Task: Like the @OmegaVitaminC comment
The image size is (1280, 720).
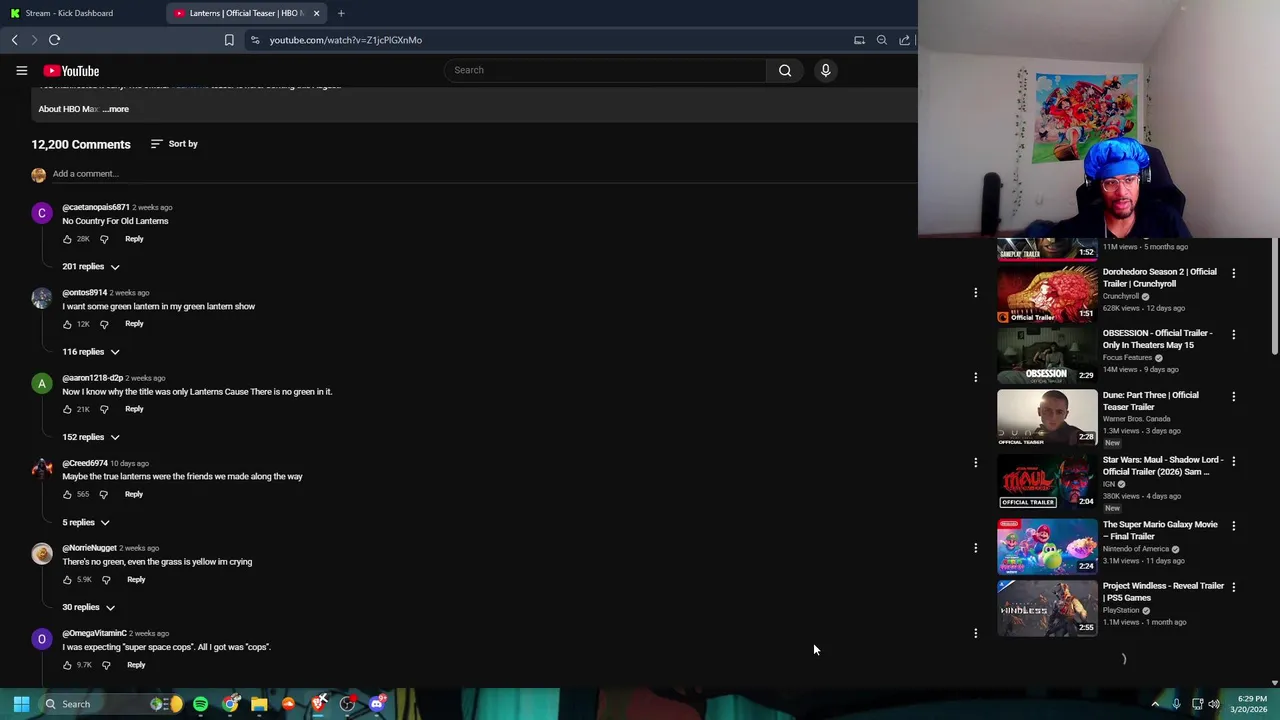Action: pos(67,664)
